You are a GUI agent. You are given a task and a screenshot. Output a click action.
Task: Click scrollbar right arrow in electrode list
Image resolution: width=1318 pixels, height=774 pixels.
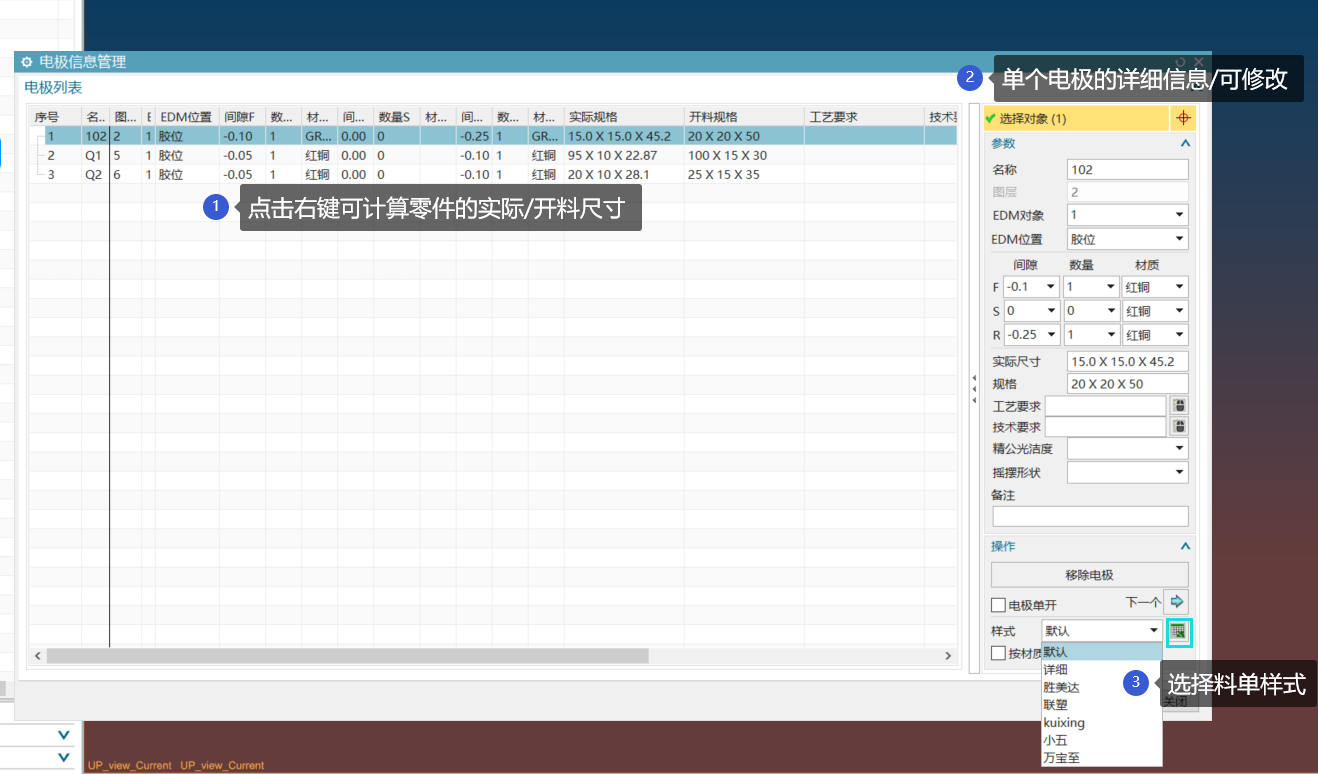pyautogui.click(x=949, y=655)
